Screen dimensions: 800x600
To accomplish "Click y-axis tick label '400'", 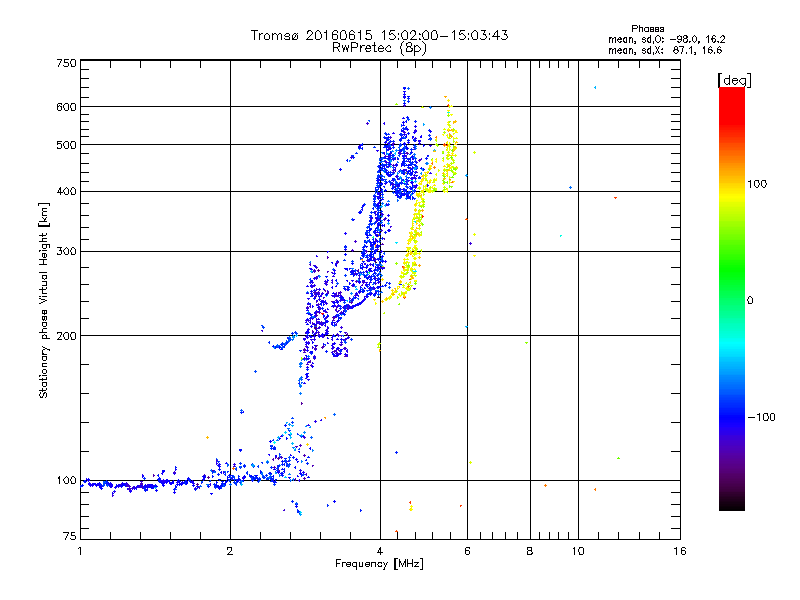I will [66, 192].
